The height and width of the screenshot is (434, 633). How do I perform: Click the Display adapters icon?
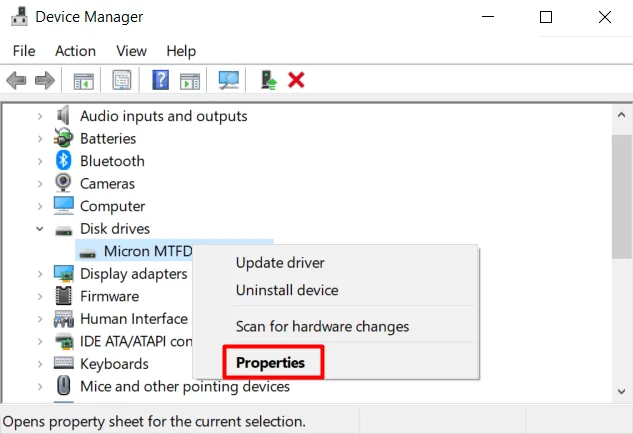(63, 273)
